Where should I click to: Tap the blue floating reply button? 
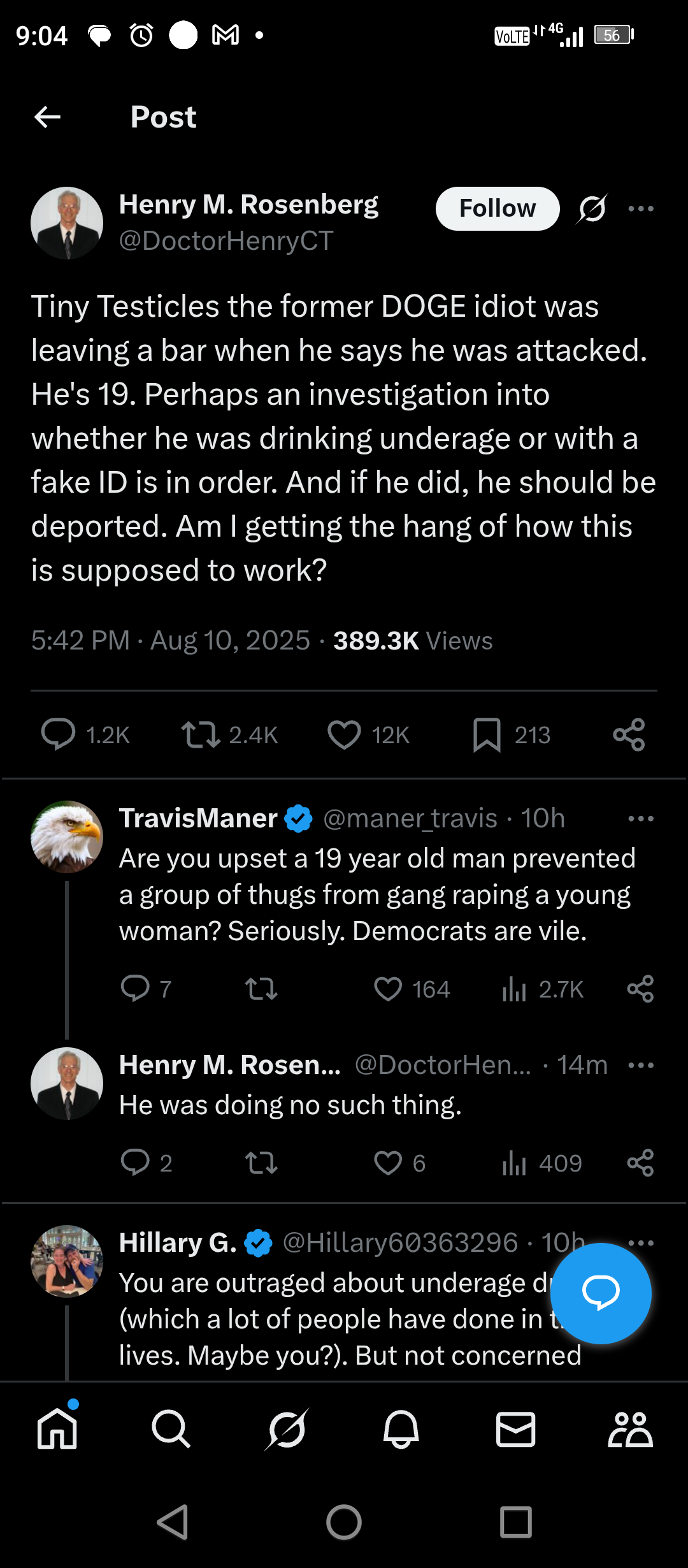tap(601, 1293)
